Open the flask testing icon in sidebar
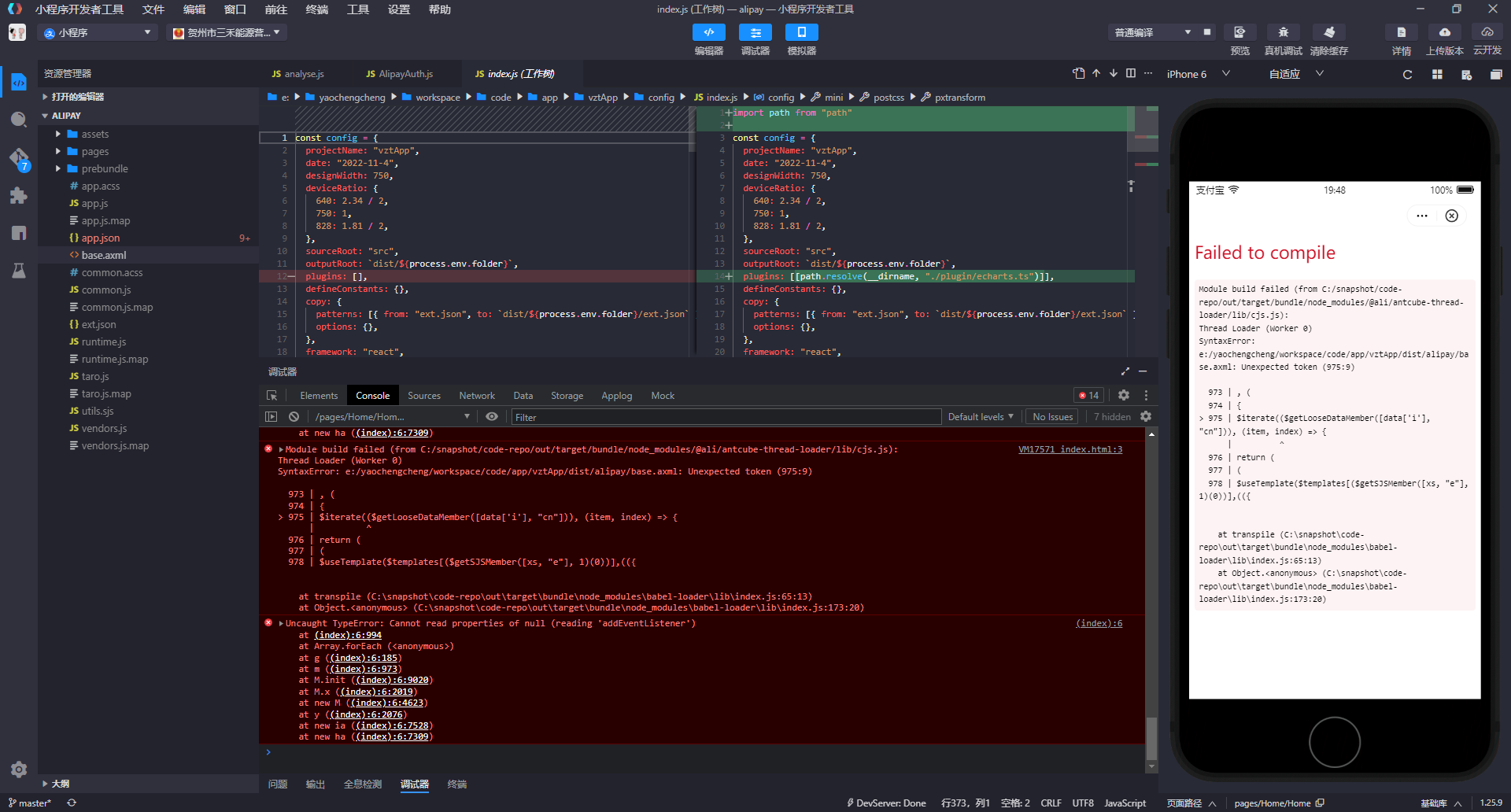1511x812 pixels. coord(19,271)
